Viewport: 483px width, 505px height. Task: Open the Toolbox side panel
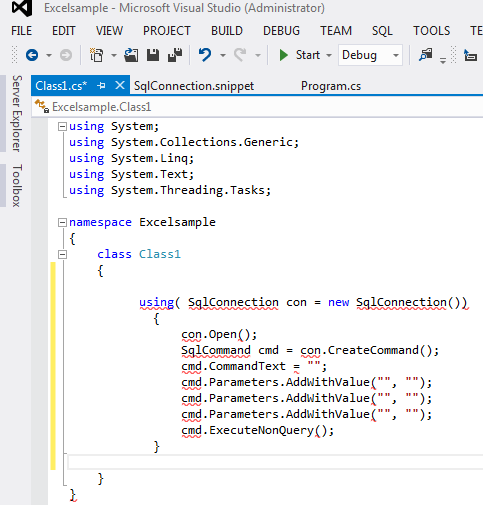click(17, 185)
